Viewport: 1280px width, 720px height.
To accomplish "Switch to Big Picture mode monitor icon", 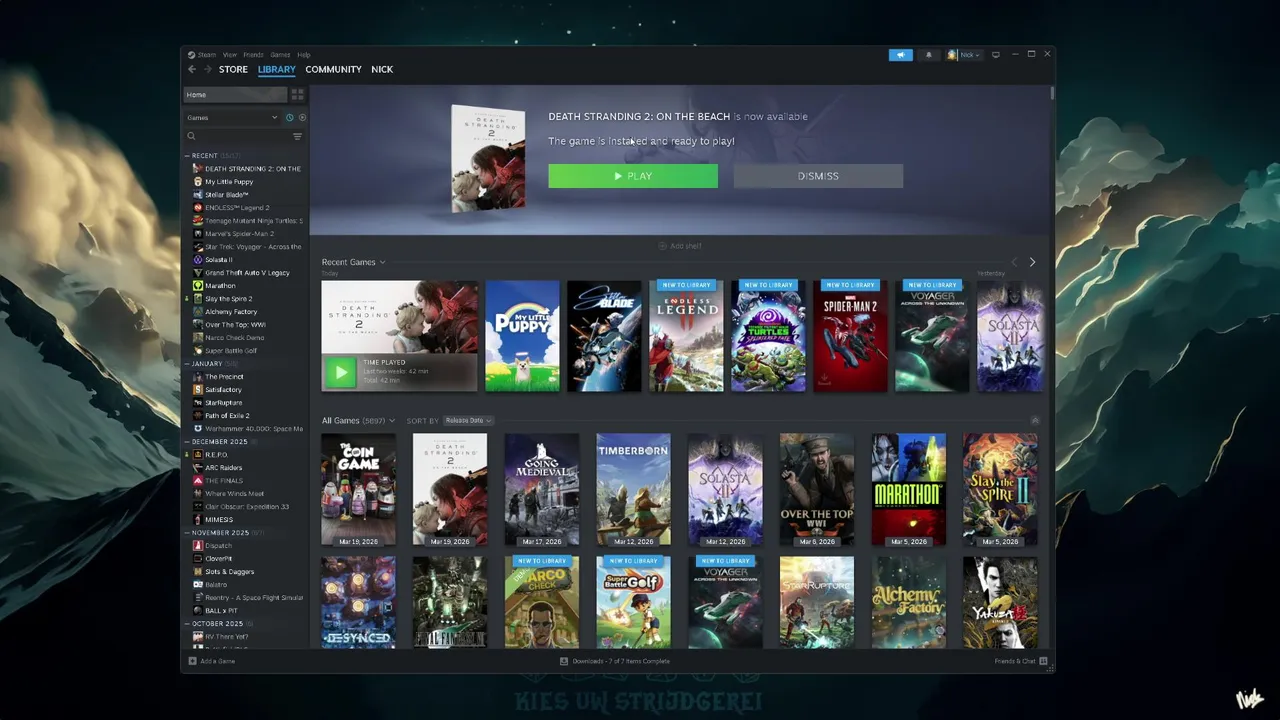I will (995, 55).
